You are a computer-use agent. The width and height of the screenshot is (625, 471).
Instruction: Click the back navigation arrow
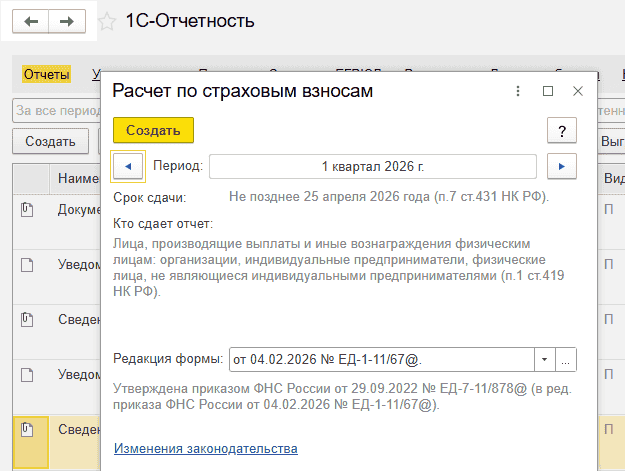32,21
